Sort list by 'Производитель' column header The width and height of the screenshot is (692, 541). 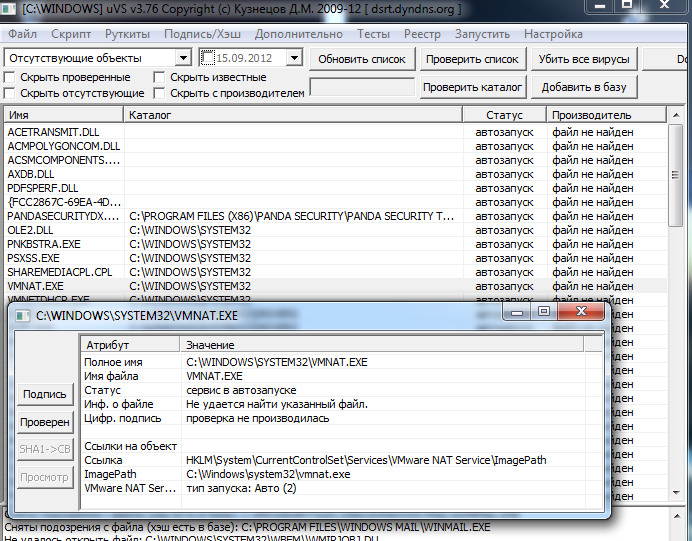(606, 115)
